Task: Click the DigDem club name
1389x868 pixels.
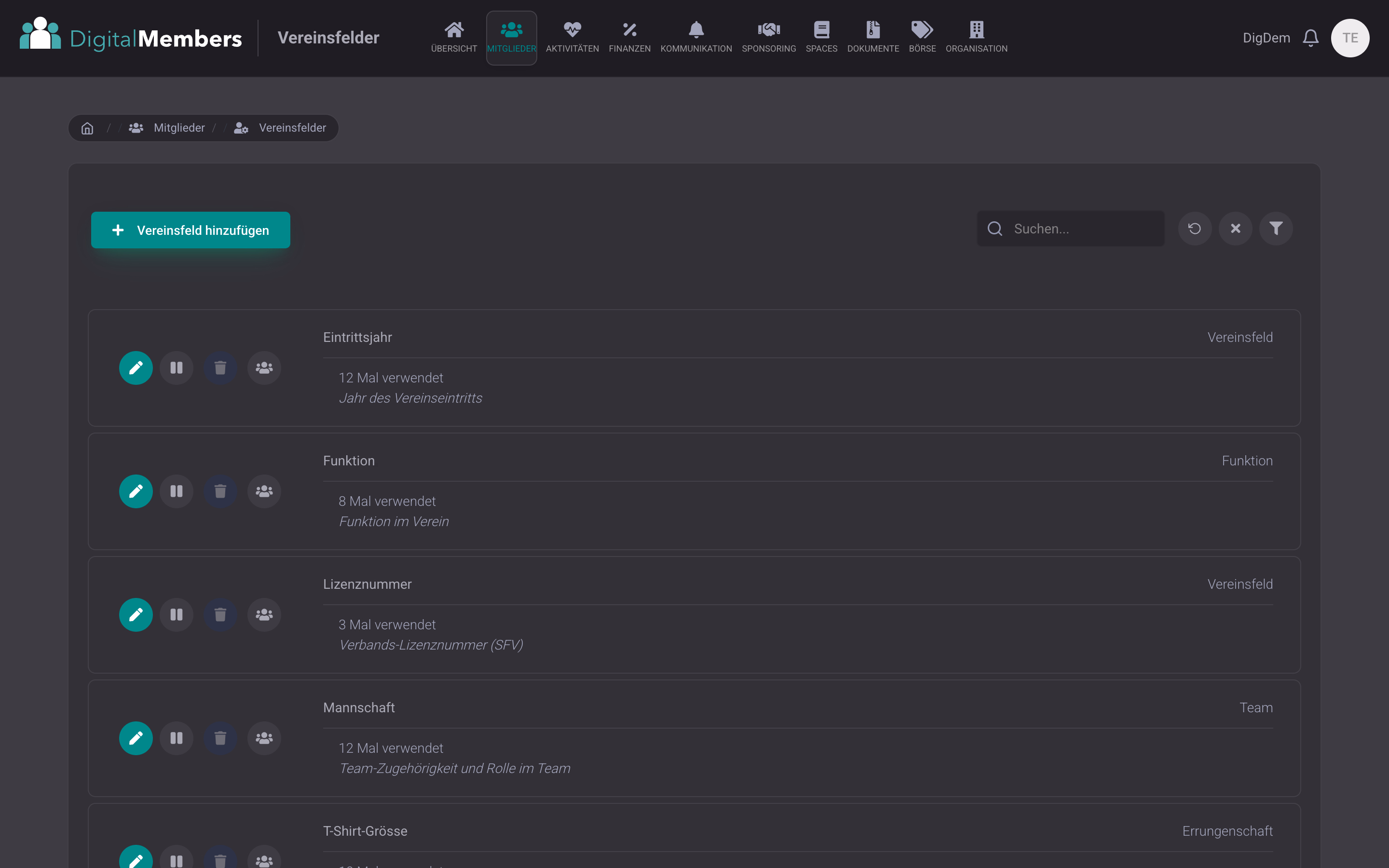Action: tap(1266, 38)
